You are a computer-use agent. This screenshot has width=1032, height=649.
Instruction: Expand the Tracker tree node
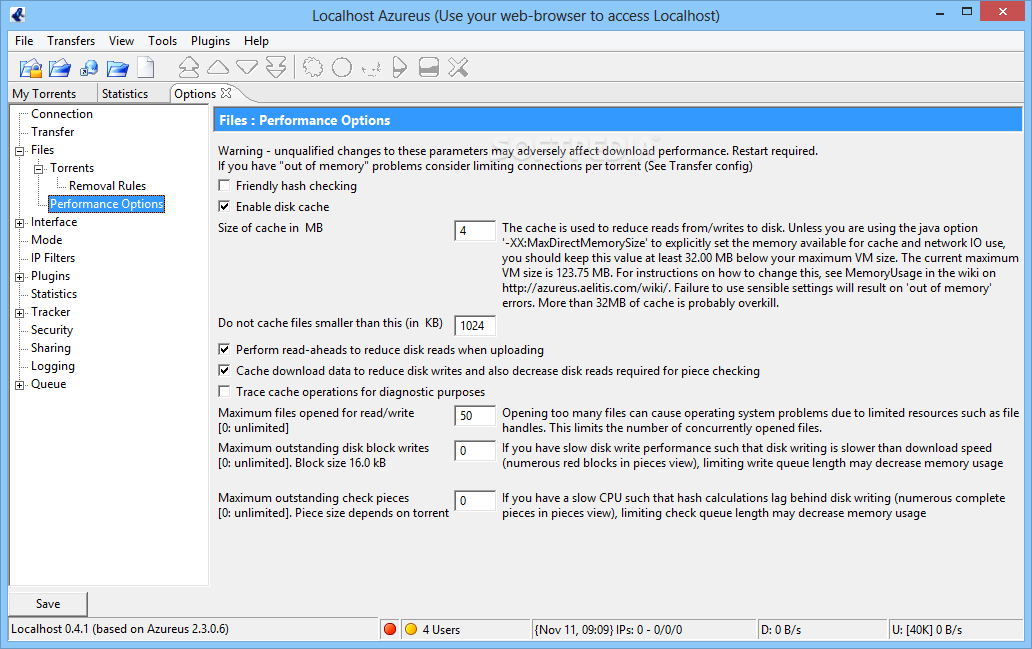pyautogui.click(x=20, y=313)
